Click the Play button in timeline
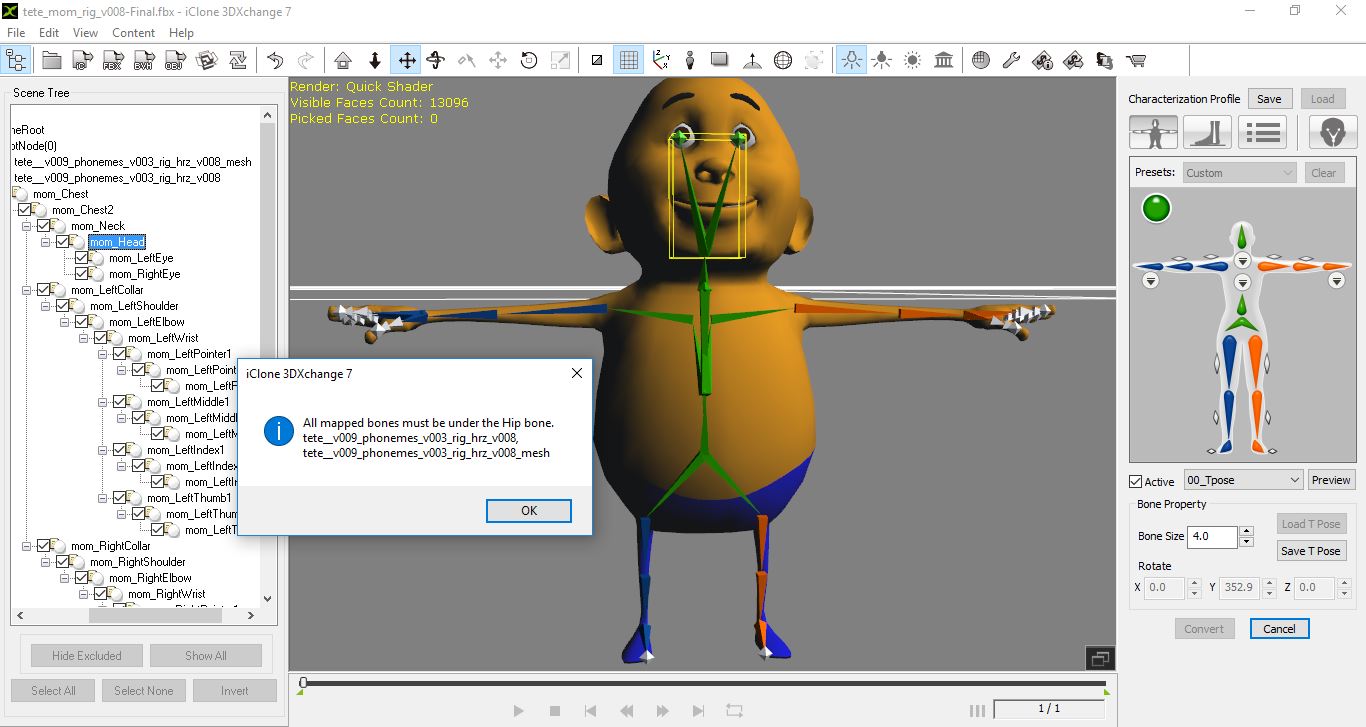 tap(518, 711)
